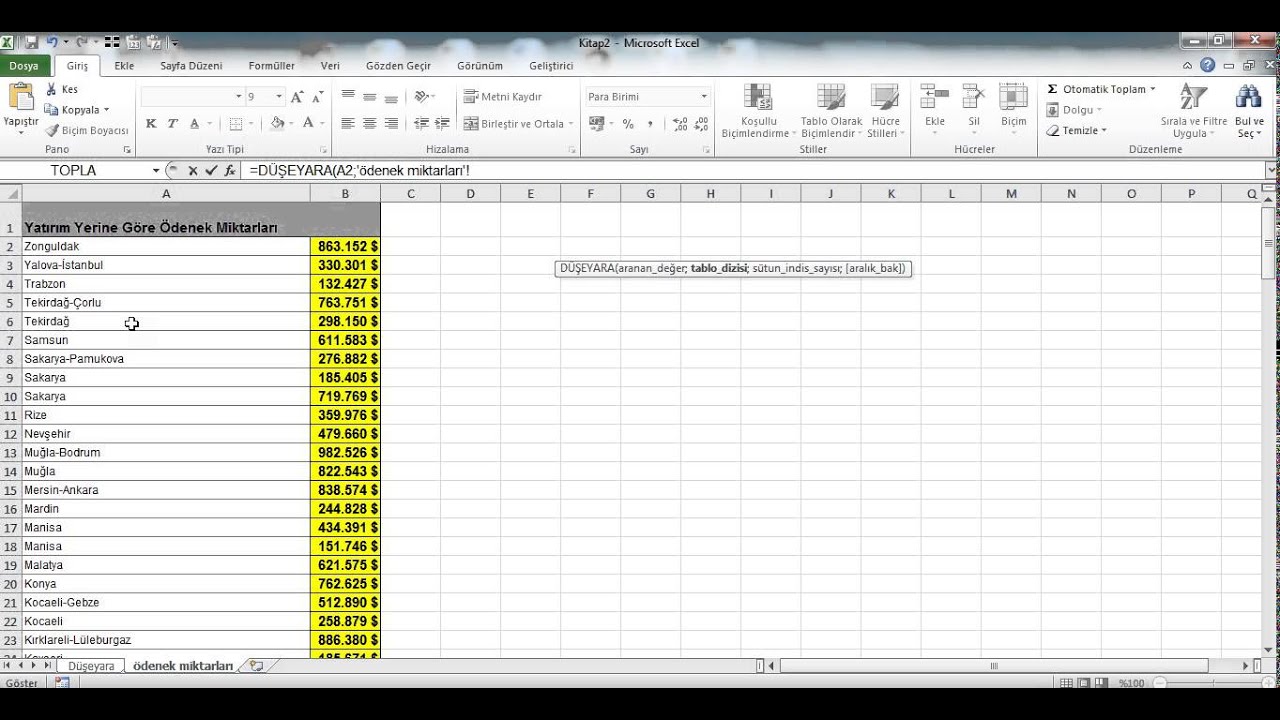Toggle Metni Kaydır wrap text
Image resolution: width=1280 pixels, height=720 pixels.
(503, 97)
